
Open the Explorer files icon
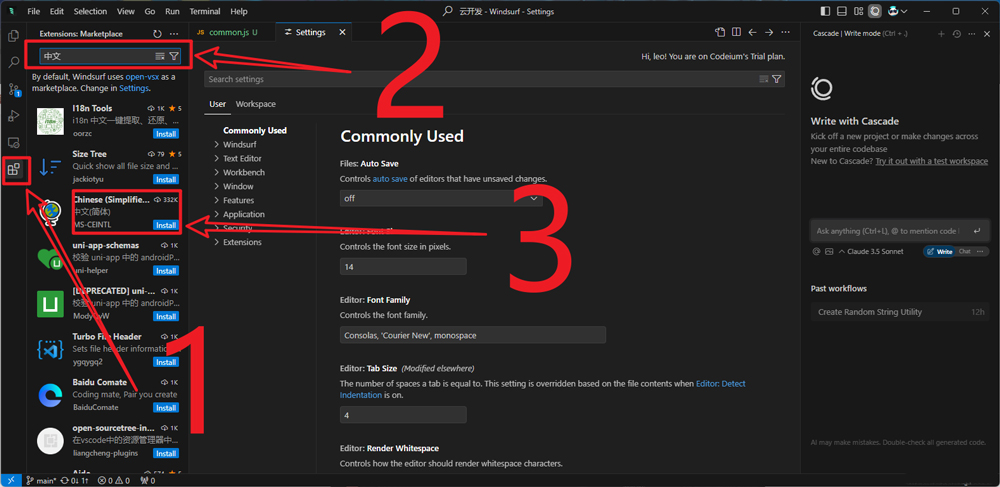point(14,36)
